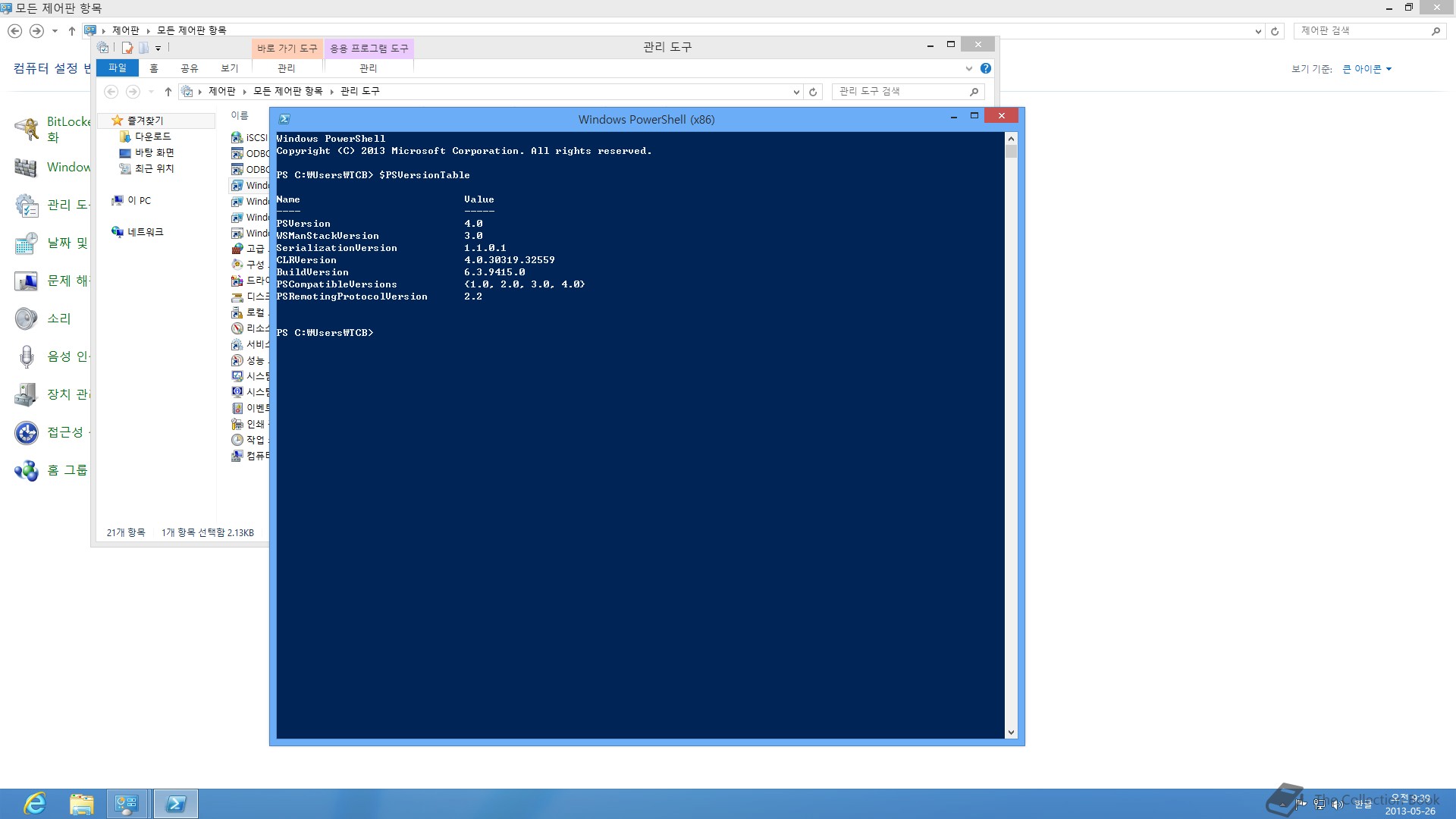
Task: Click Properties icon in quick access toolbar
Action: point(127,48)
